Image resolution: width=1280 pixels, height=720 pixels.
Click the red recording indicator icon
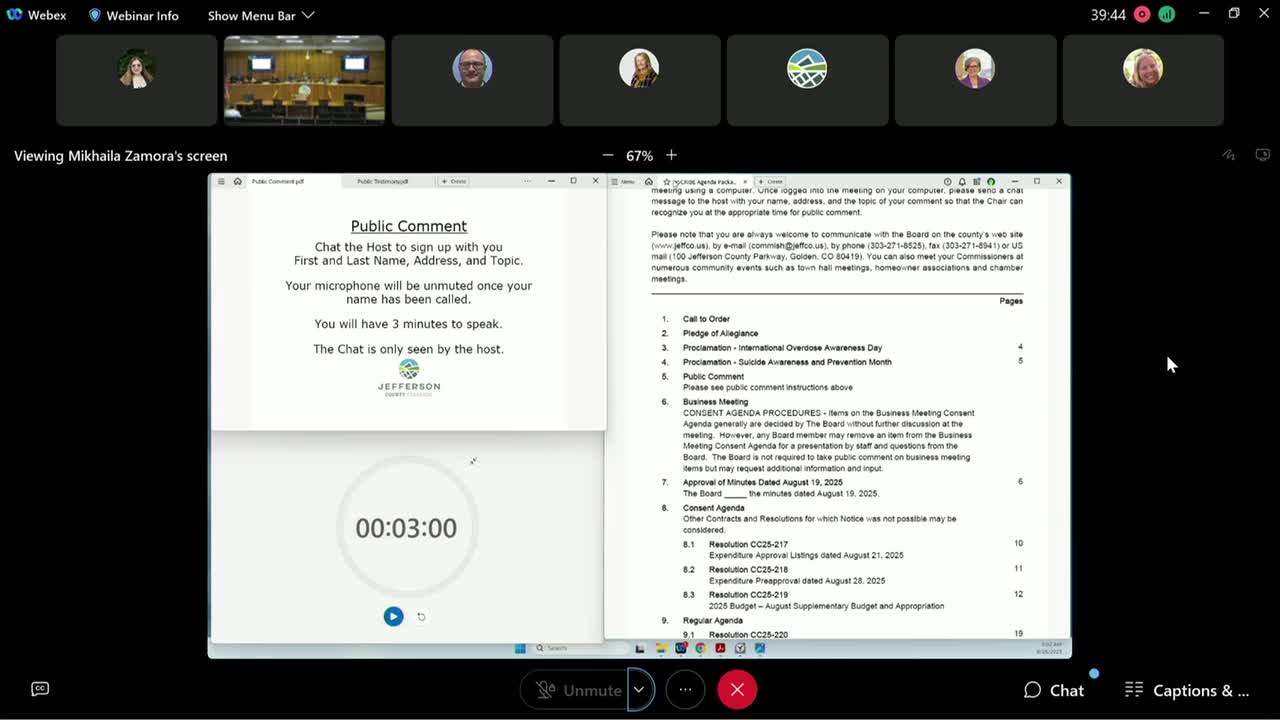pos(1144,15)
